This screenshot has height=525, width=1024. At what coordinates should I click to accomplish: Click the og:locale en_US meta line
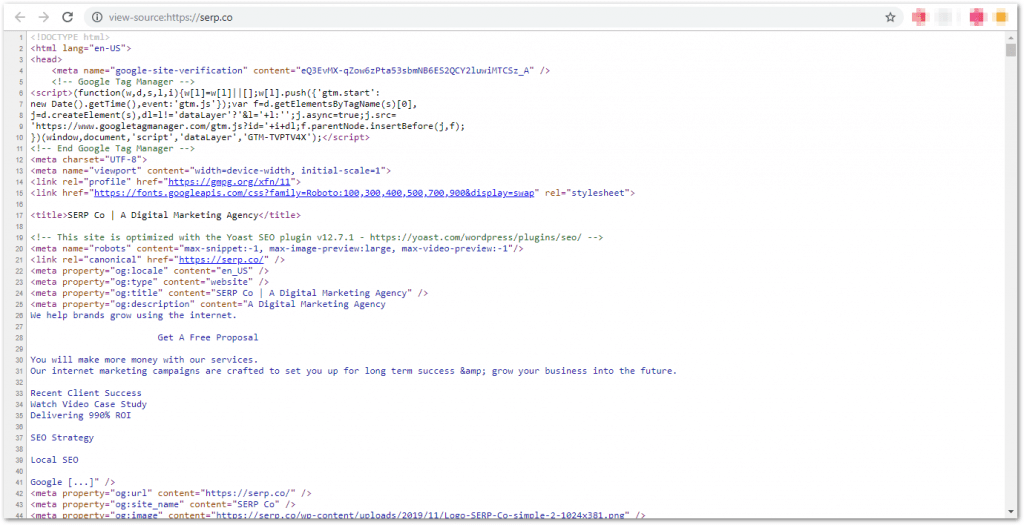(x=150, y=270)
